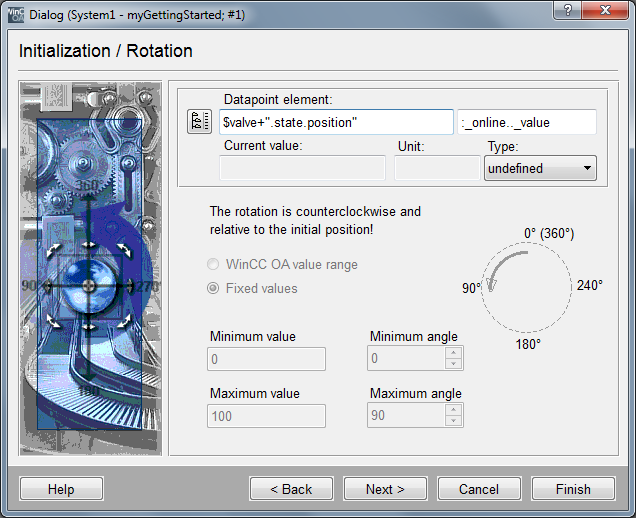Click the question mark help button in title bar
The image size is (636, 518).
pos(566,10)
